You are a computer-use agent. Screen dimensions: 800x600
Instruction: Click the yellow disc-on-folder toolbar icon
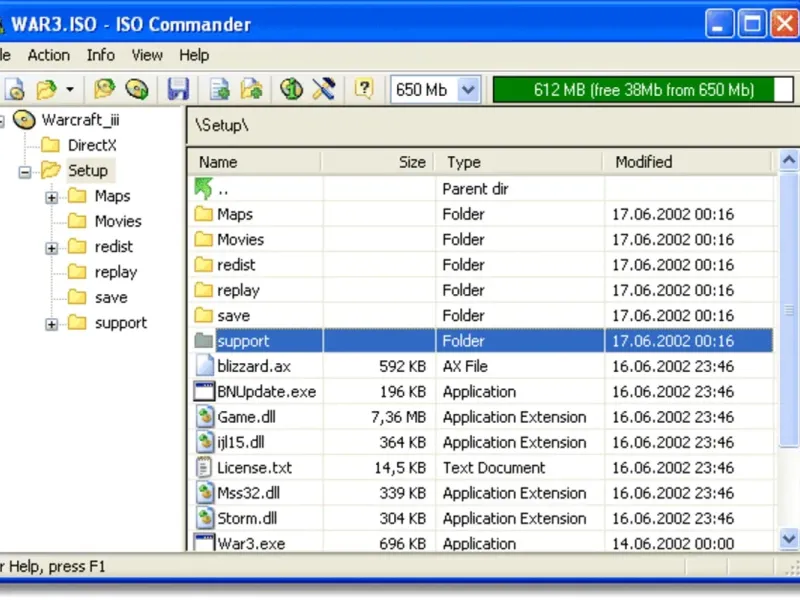(105, 89)
